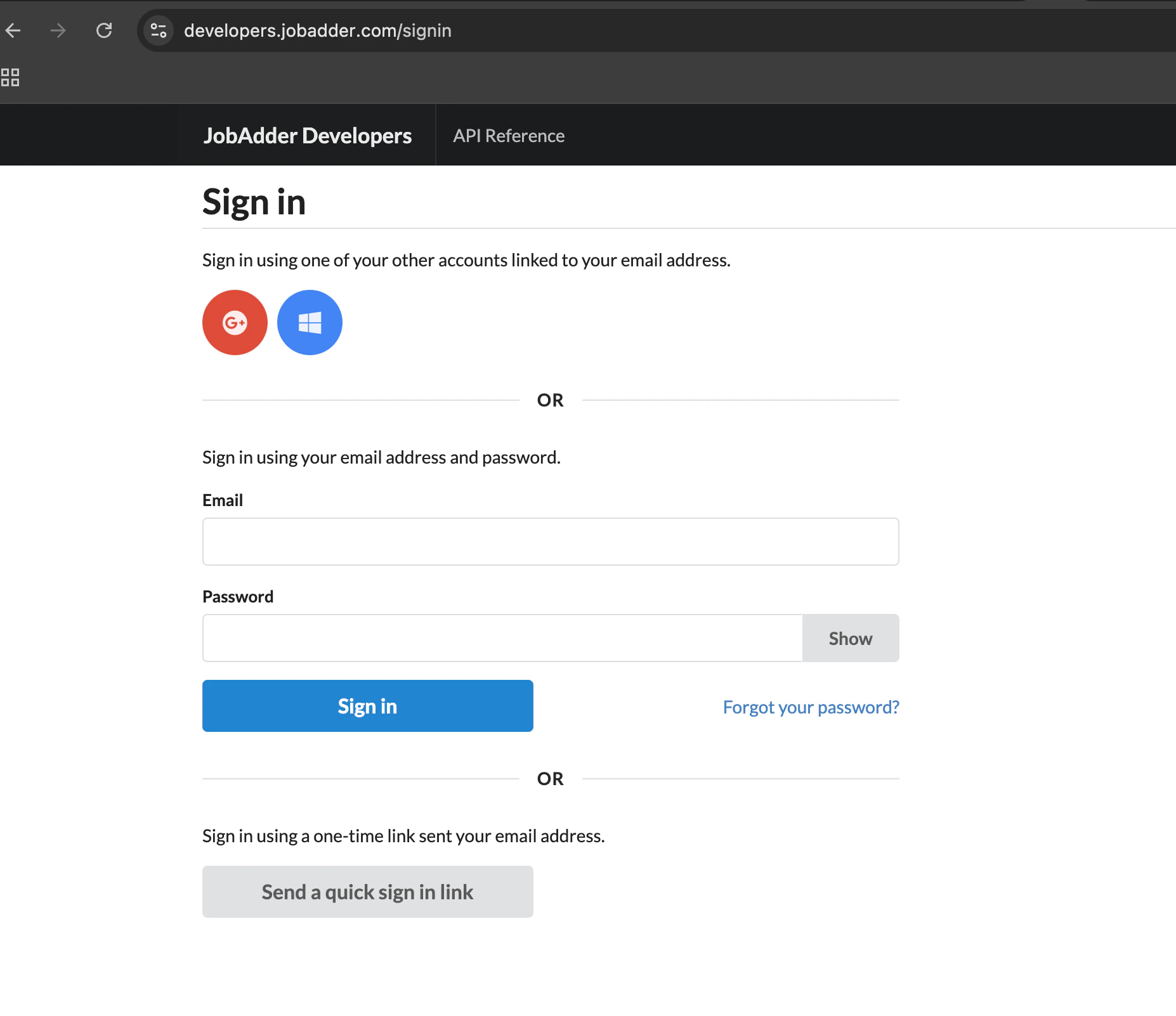Click the browser forward arrow
The height and width of the screenshot is (1016, 1176).
(58, 30)
